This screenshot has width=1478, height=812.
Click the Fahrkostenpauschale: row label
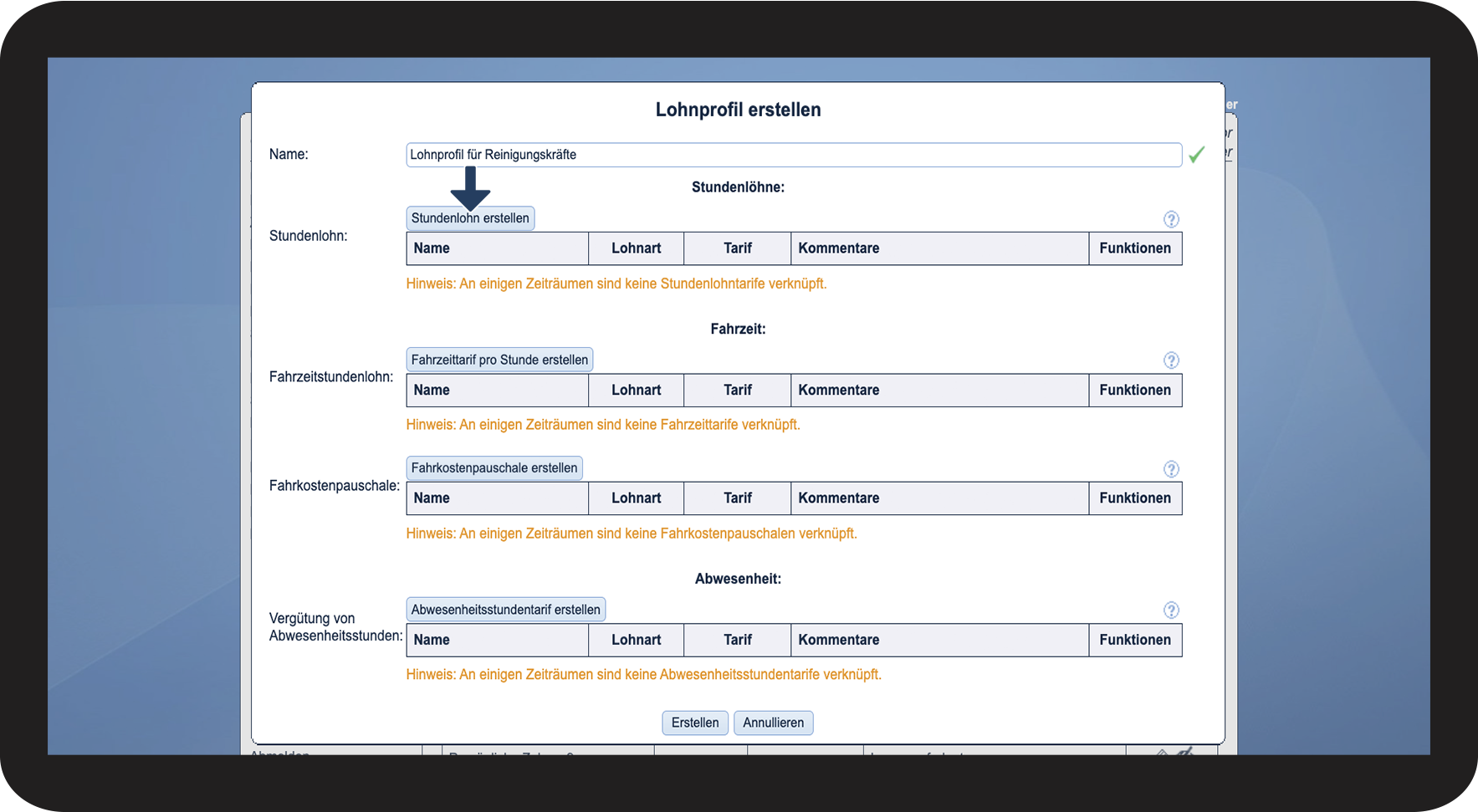[x=335, y=486]
